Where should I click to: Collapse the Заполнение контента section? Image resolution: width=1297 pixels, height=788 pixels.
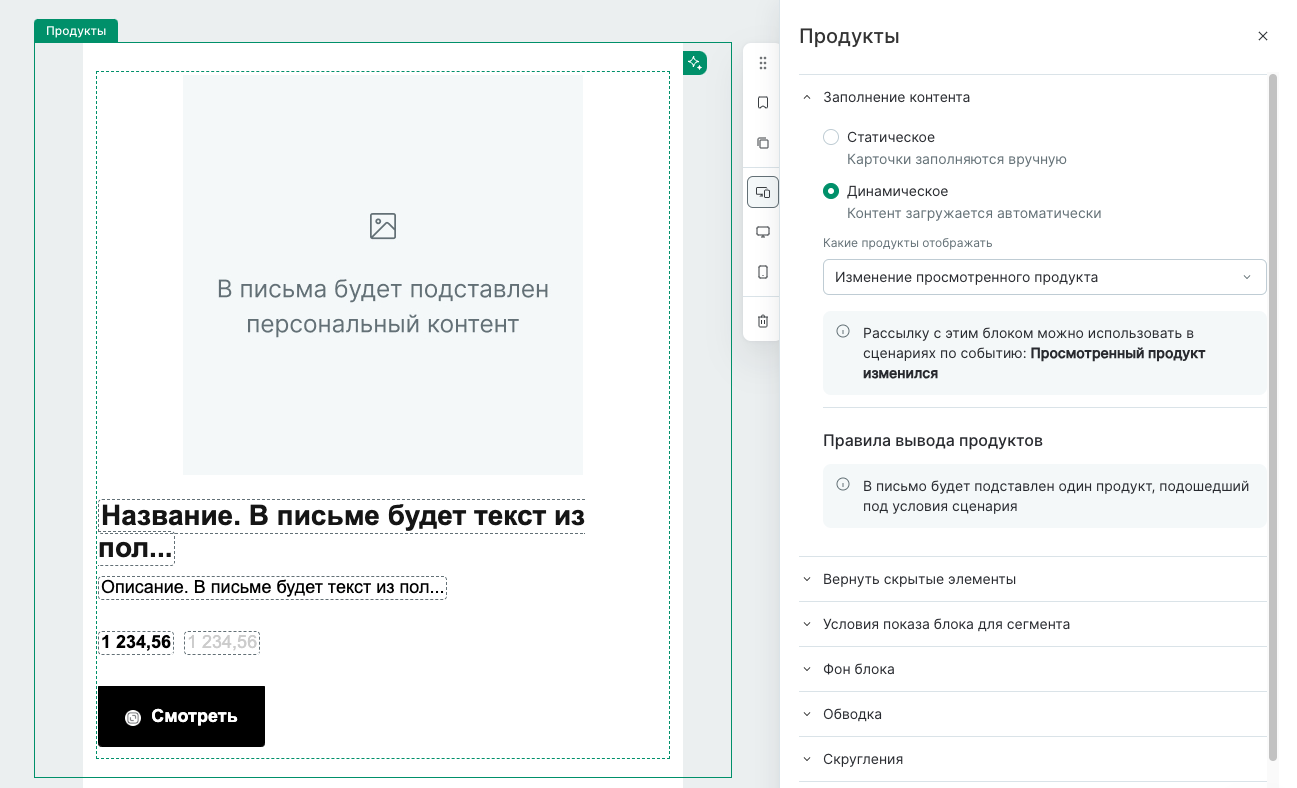coord(1033,97)
